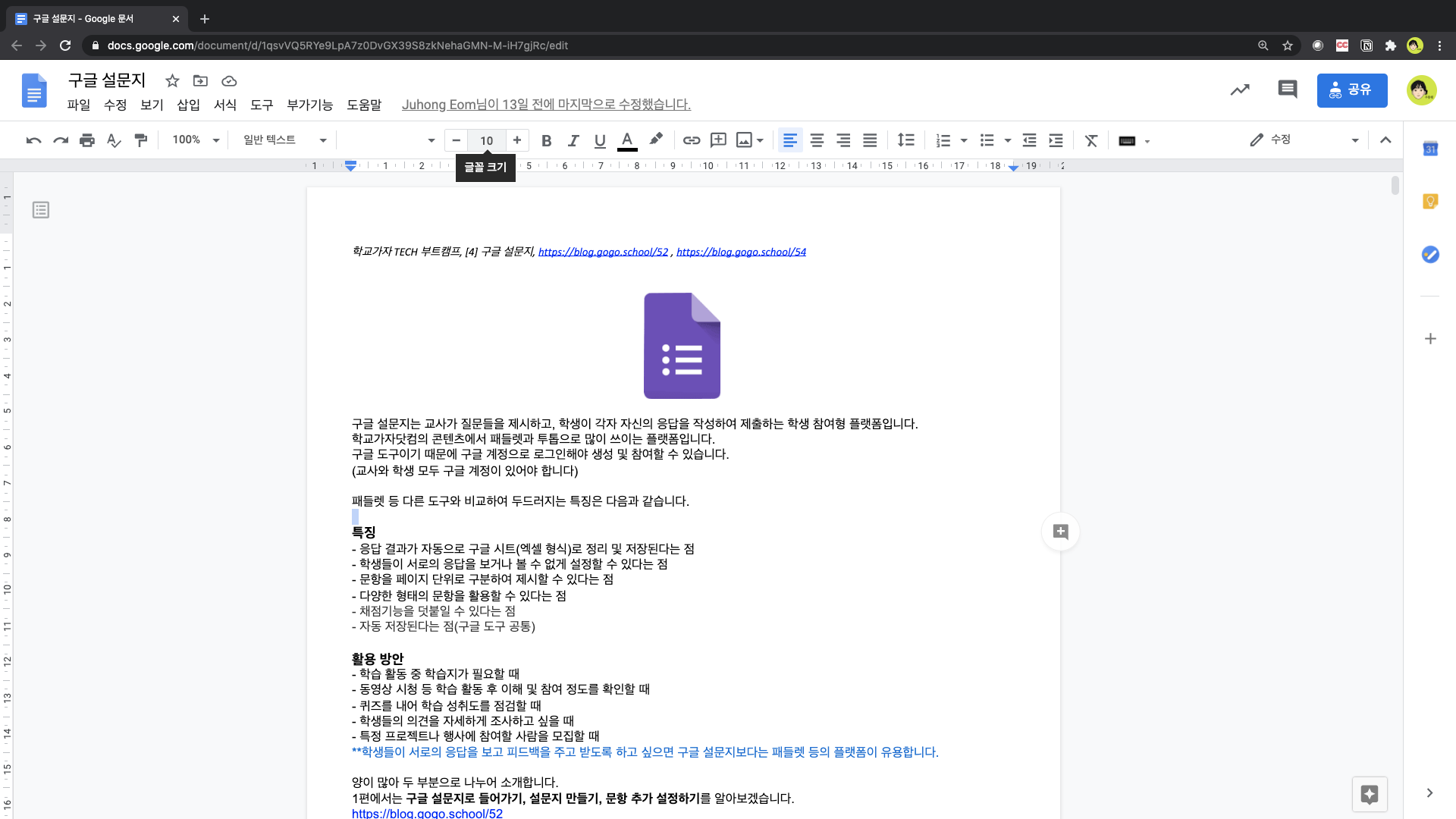Click the clear formatting icon
This screenshot has height=819, width=1456.
coord(1091,140)
